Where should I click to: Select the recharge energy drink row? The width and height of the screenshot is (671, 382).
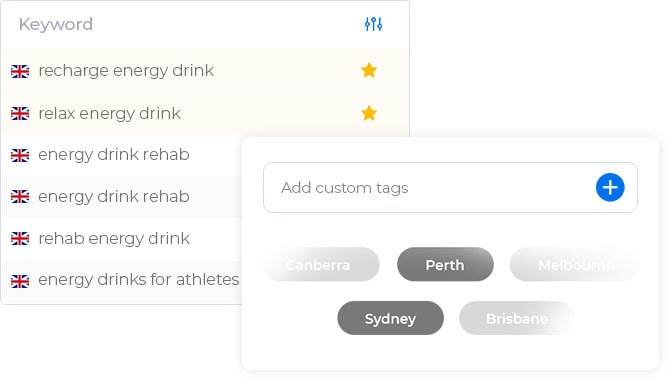click(205, 71)
